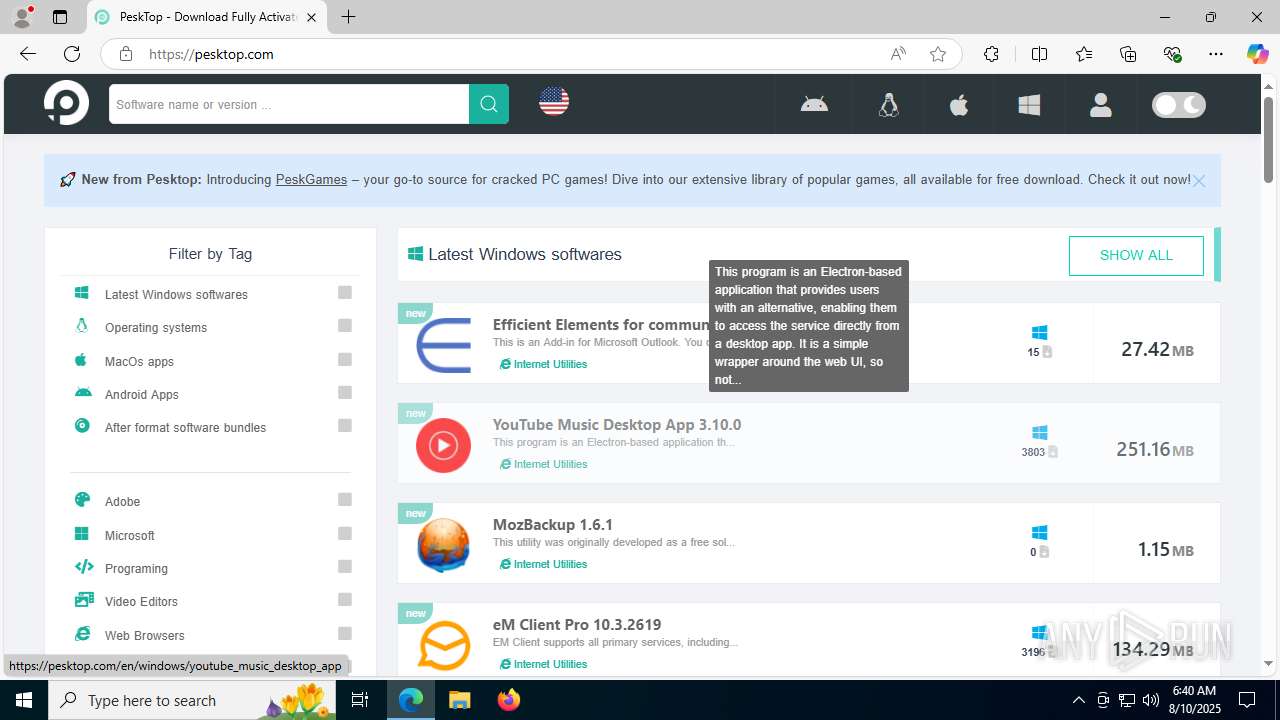Go back to the previous page
This screenshot has width=1280, height=720.
pyautogui.click(x=28, y=54)
